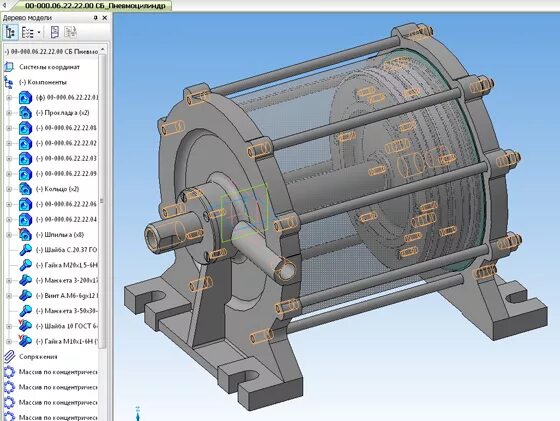This screenshot has height=421, width=560.
Task: Expand the Кольцо (x2) node
Action: point(9,189)
